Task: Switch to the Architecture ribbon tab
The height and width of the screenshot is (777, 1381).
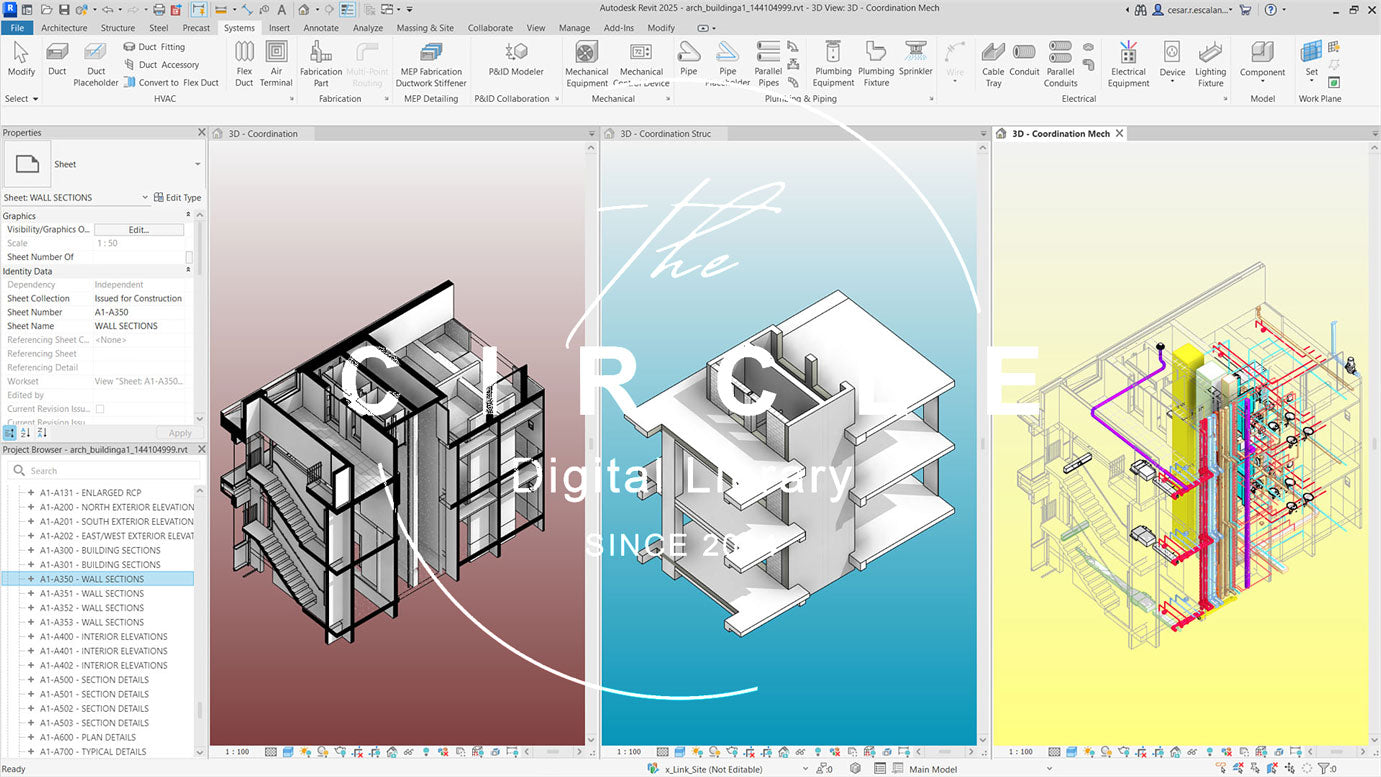Action: (x=64, y=28)
